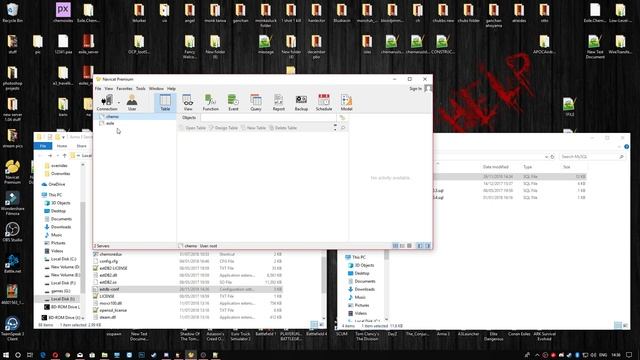
Task: Open Navicat's Help menu
Action: tap(171, 89)
